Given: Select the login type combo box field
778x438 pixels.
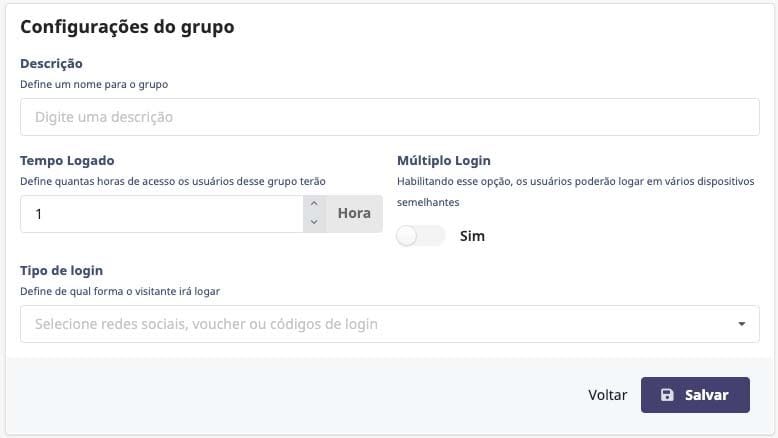Looking at the screenshot, I should pyautogui.click(x=380, y=324).
